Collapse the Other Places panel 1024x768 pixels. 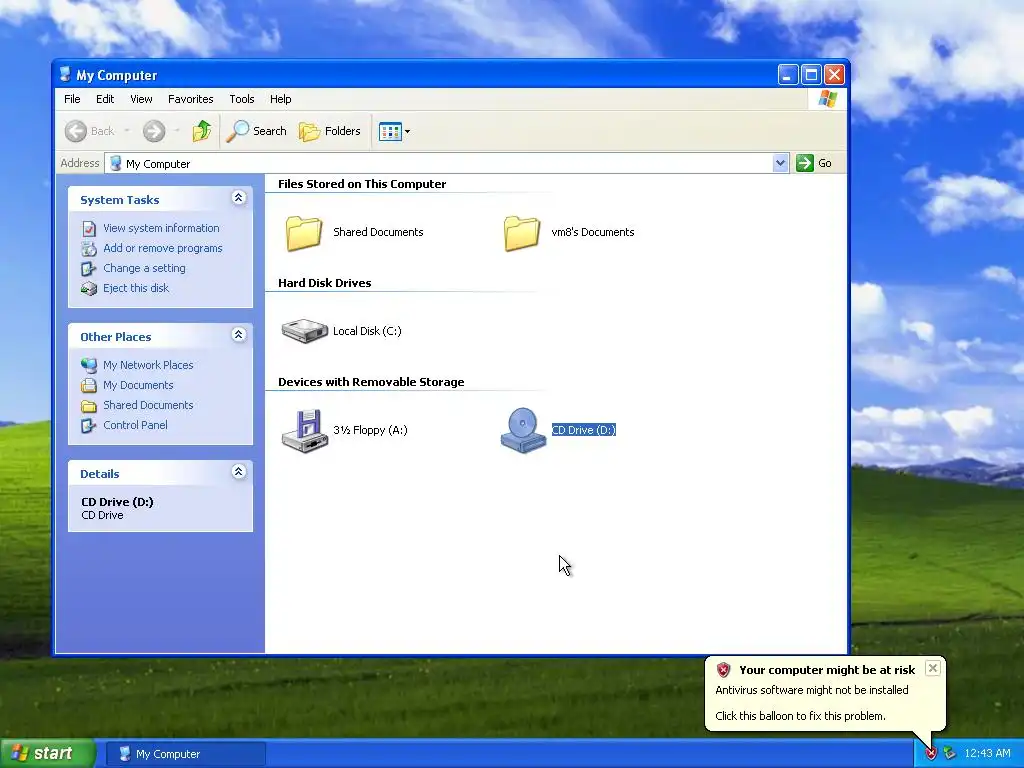coord(238,335)
